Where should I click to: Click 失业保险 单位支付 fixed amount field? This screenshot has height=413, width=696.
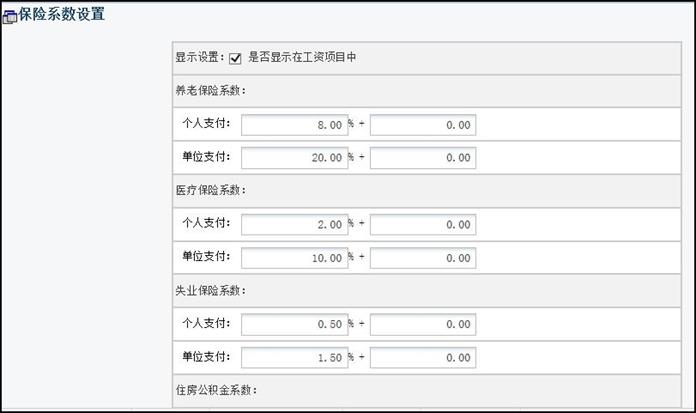coord(423,357)
